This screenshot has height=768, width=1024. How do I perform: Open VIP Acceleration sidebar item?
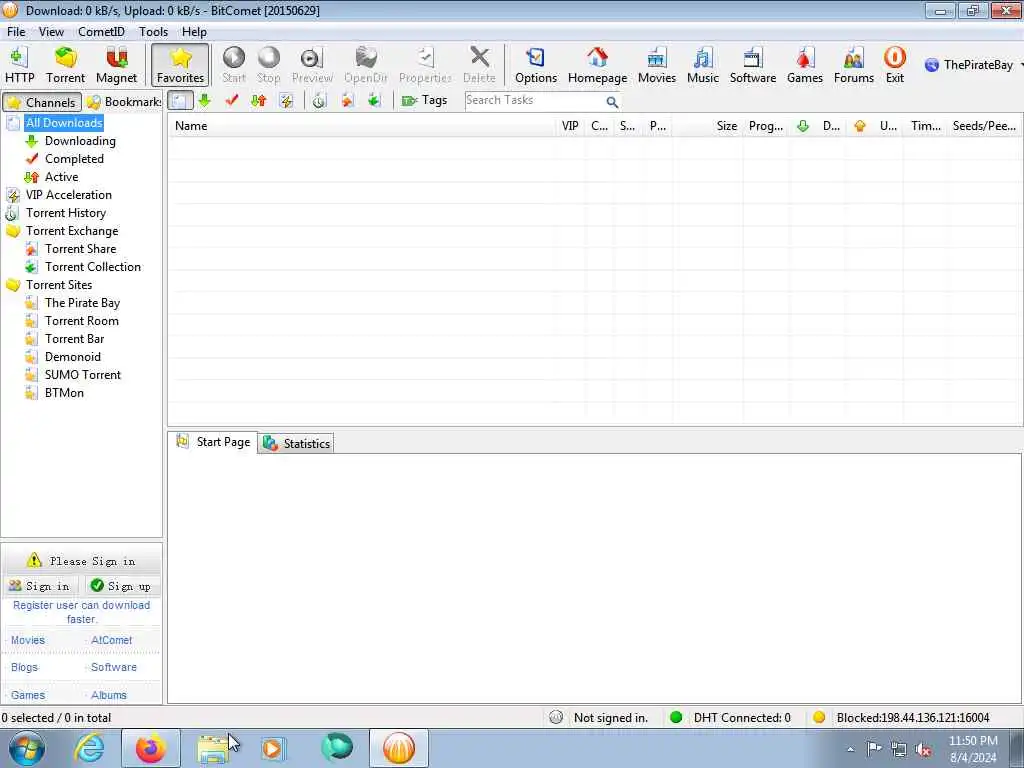pyautogui.click(x=69, y=195)
